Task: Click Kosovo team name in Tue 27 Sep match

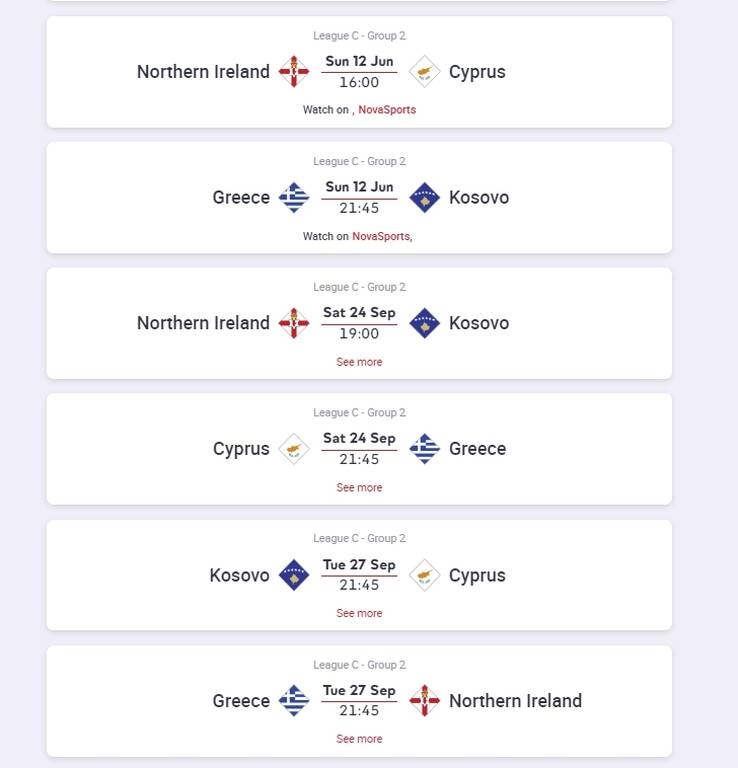Action: 239,575
